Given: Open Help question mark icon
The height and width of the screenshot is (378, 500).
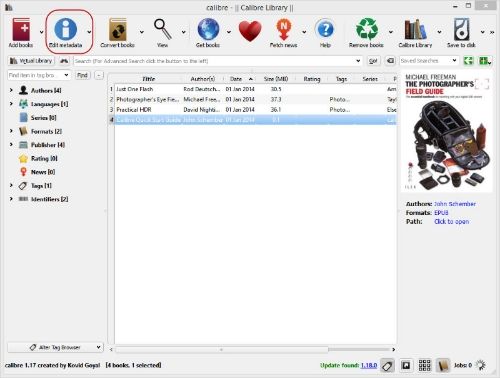Looking at the screenshot, I should tap(325, 29).
